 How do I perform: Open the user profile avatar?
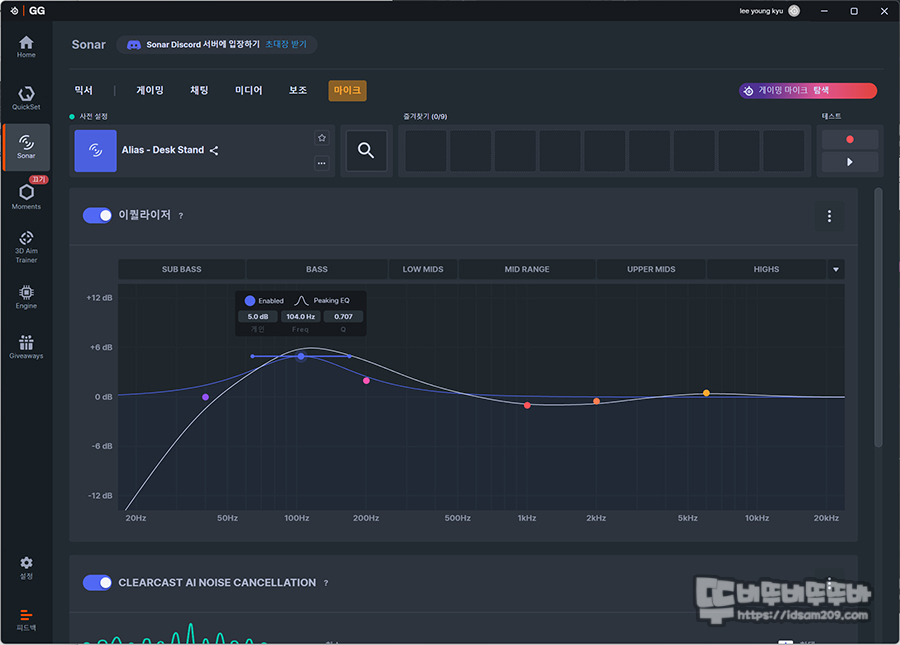click(794, 11)
